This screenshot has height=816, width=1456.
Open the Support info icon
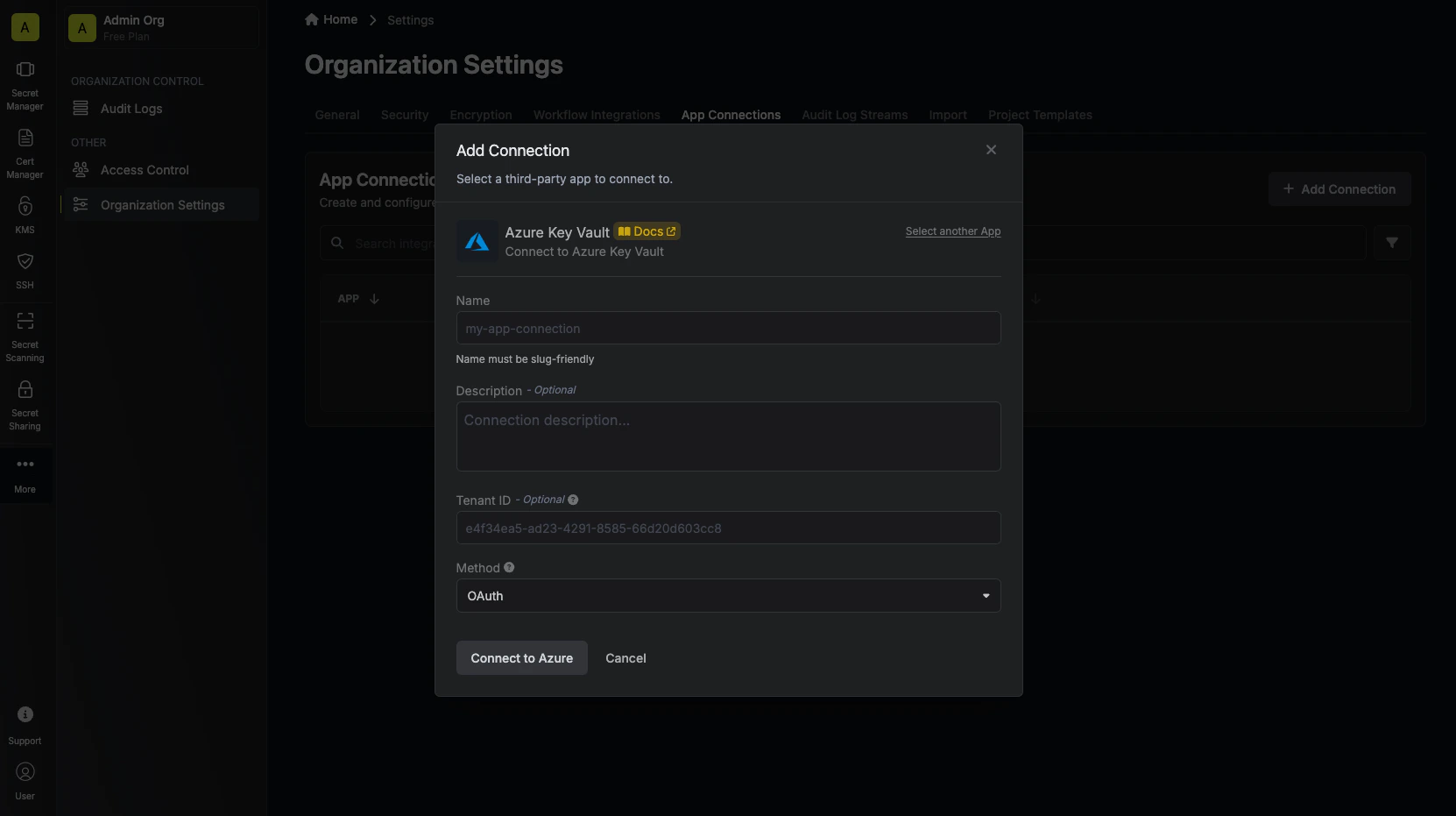pos(25,714)
